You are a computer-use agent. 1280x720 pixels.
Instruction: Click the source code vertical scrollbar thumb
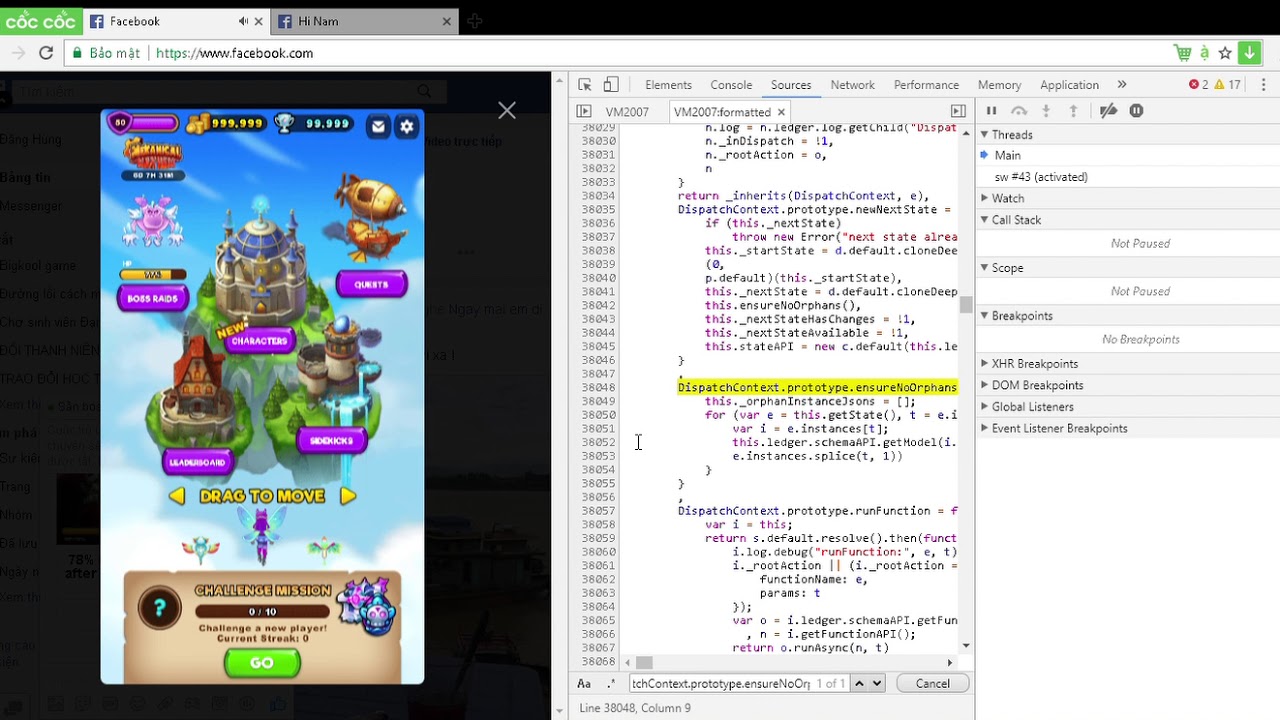[965, 305]
